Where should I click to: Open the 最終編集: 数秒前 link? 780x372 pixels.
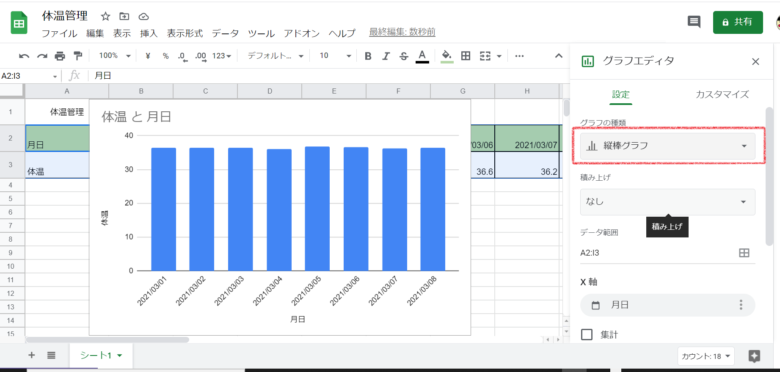point(402,32)
